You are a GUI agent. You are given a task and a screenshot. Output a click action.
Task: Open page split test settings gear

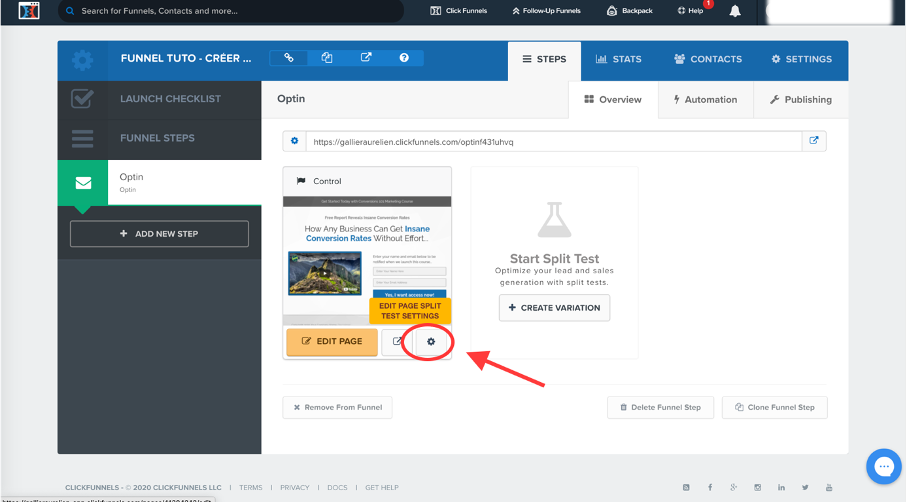[x=431, y=342]
